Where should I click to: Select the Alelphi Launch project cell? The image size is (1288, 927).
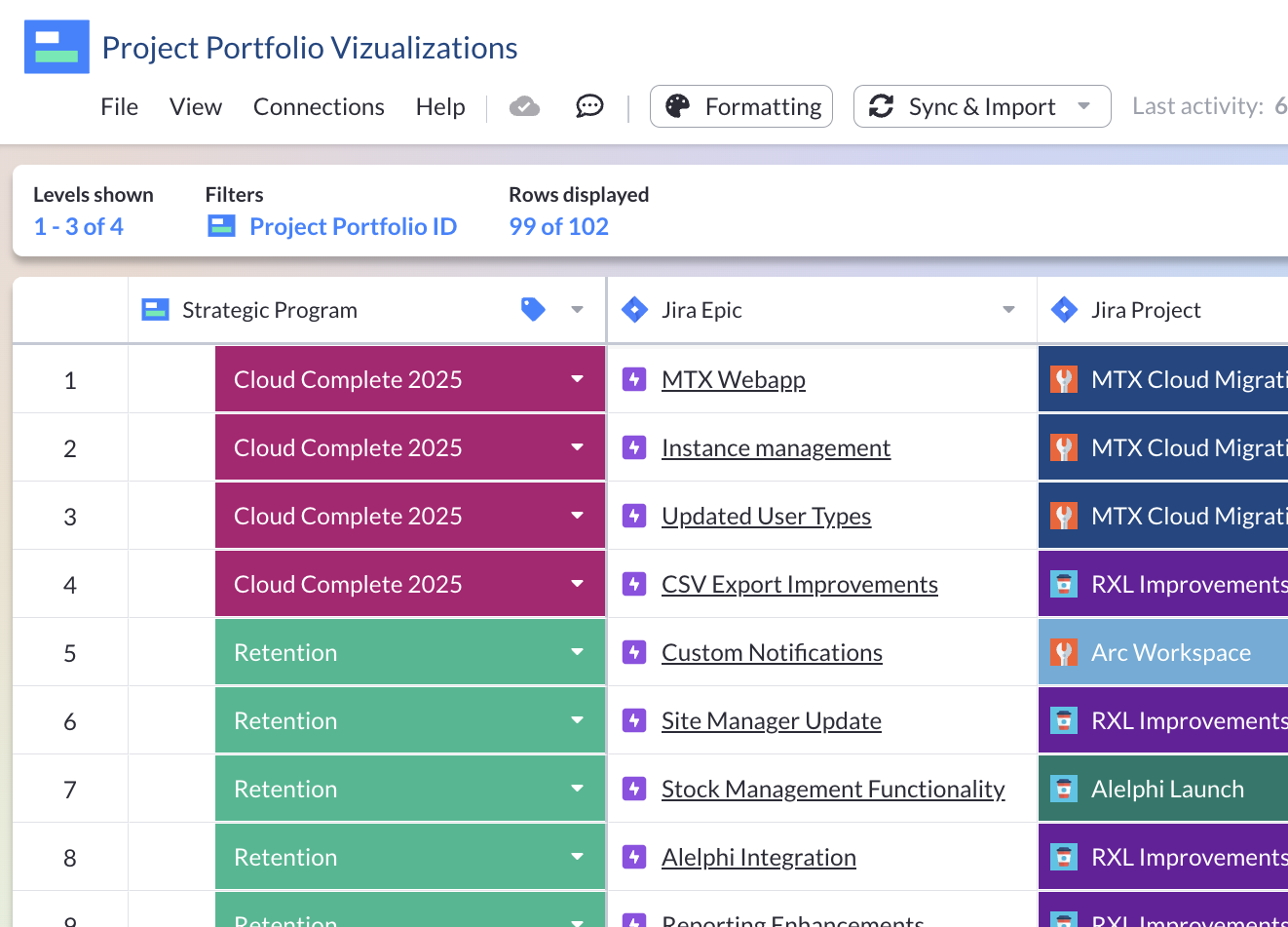click(1163, 789)
